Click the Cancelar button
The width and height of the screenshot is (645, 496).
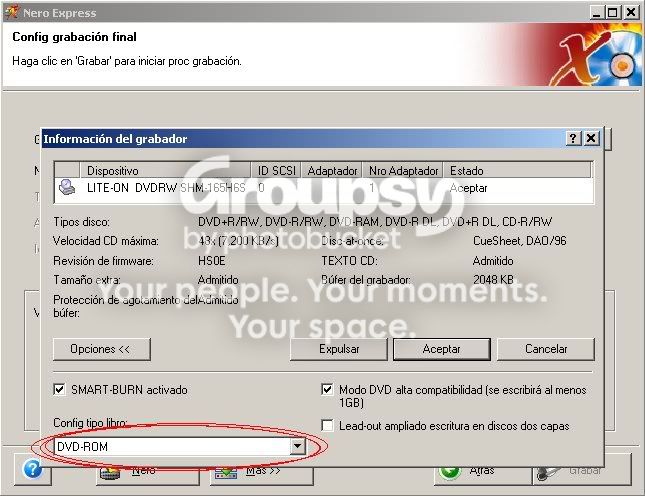(x=546, y=349)
